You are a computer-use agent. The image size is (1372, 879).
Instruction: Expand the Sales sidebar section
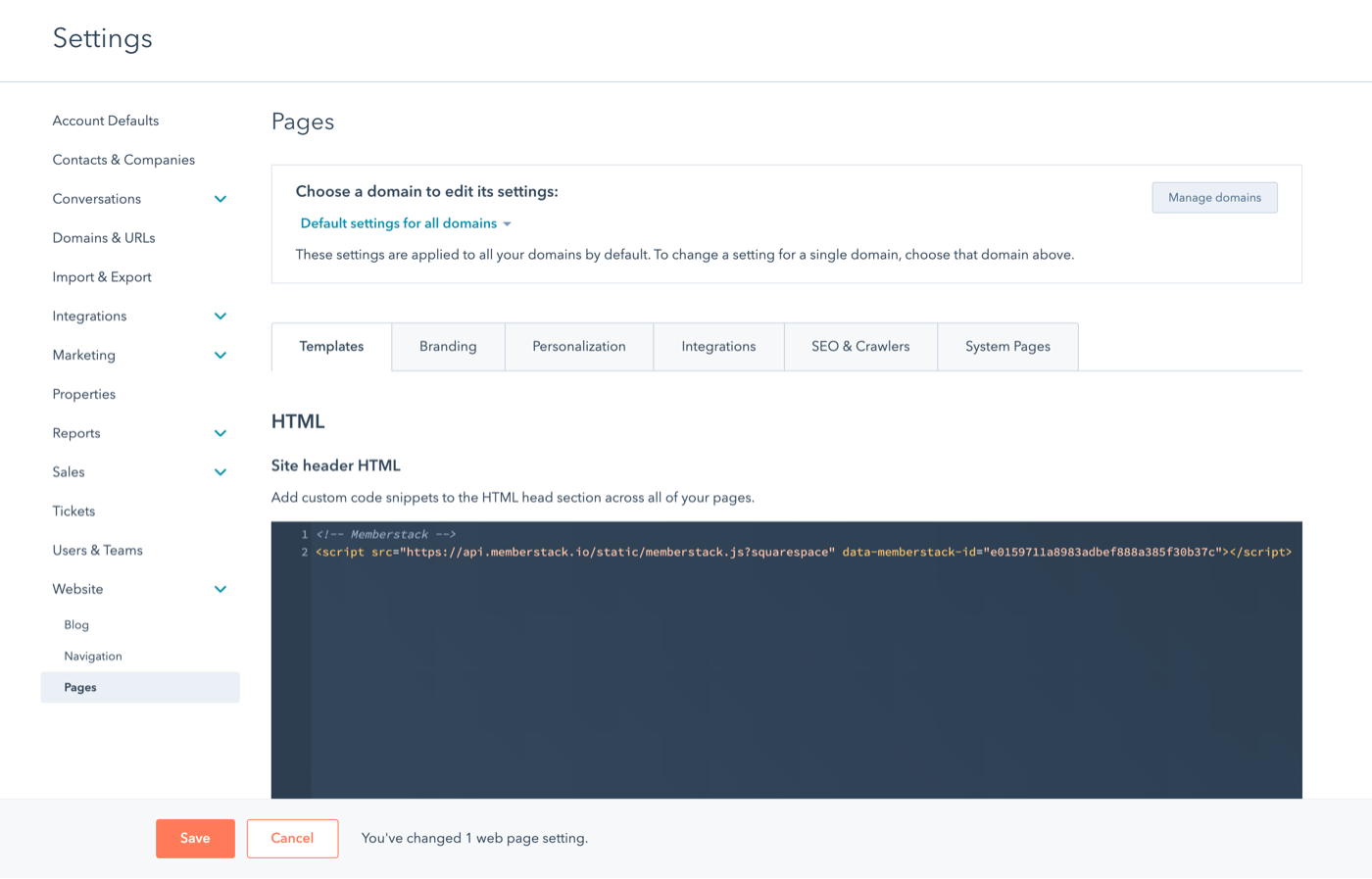(220, 471)
